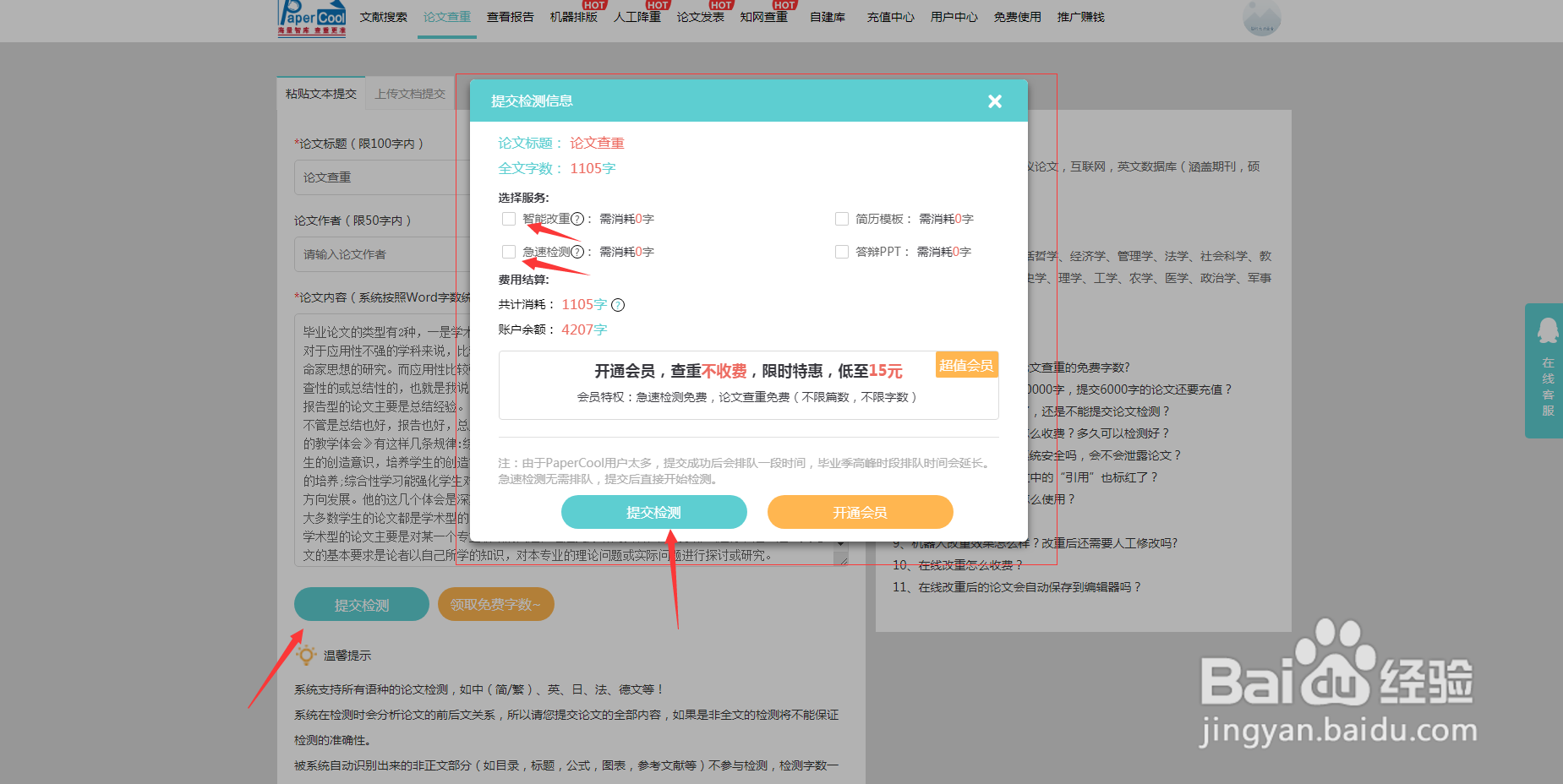Open 用户中心 in navigation
Screen dimensions: 1563x784
point(954,17)
